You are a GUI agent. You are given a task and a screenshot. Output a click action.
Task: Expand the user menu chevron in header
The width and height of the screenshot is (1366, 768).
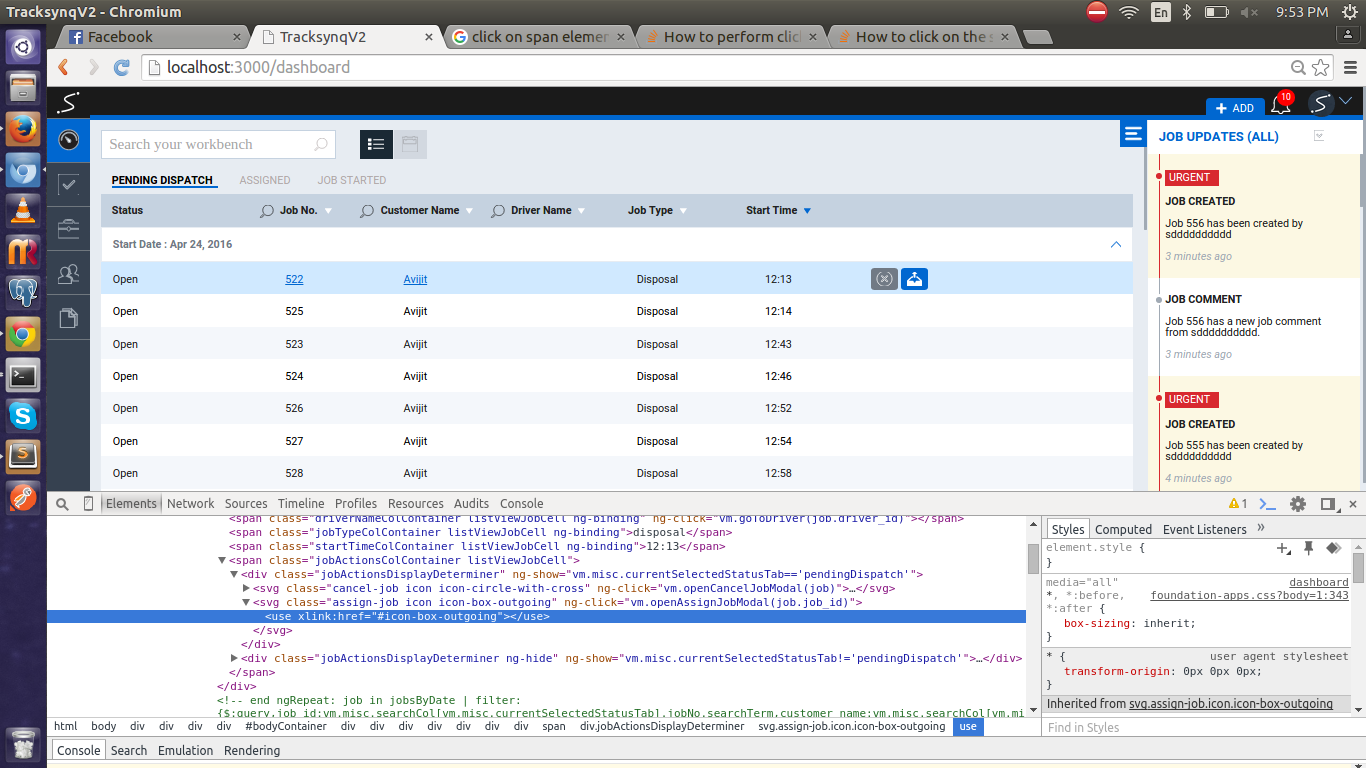pos(1346,100)
